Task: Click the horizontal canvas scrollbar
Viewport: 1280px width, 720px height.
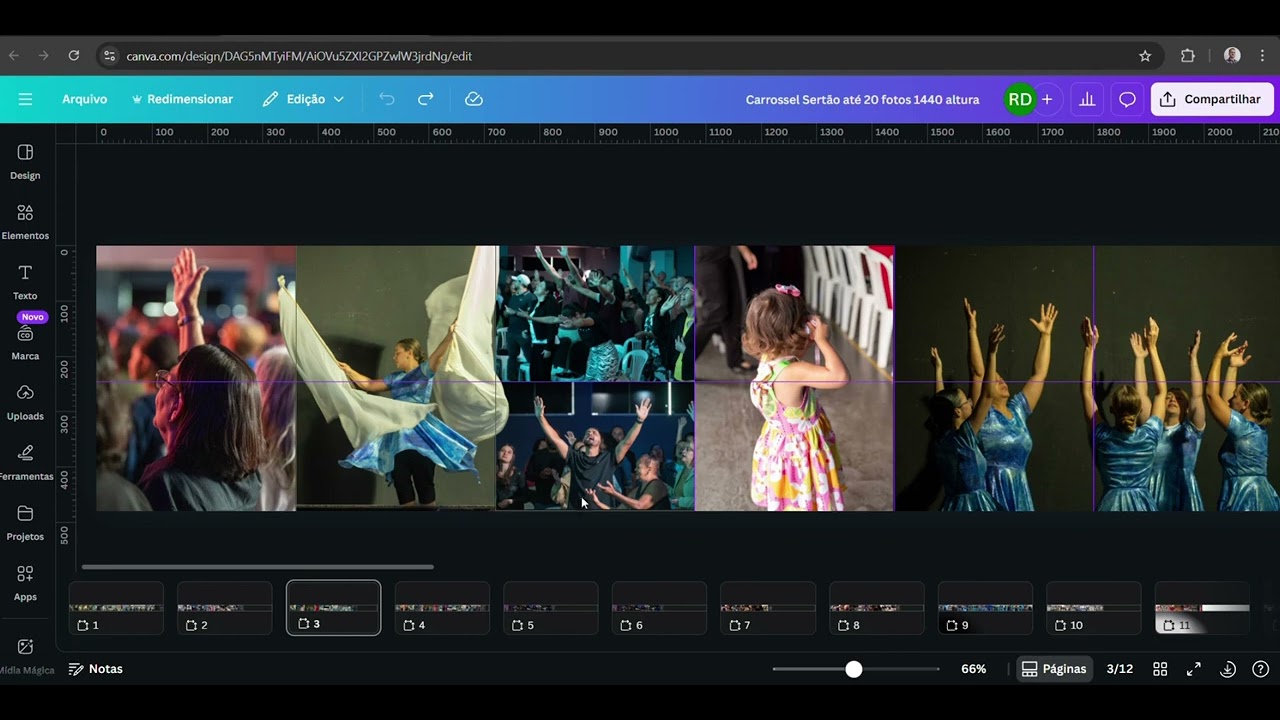Action: tap(258, 567)
